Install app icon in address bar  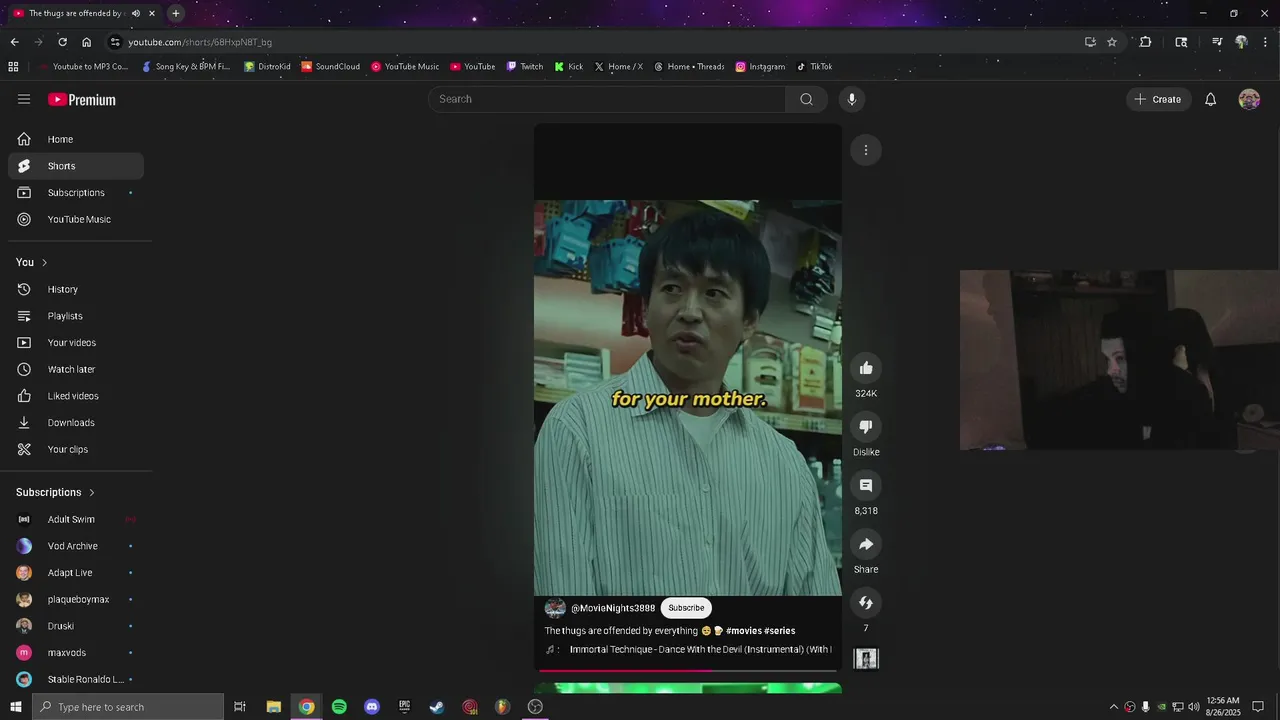pyautogui.click(x=1090, y=42)
